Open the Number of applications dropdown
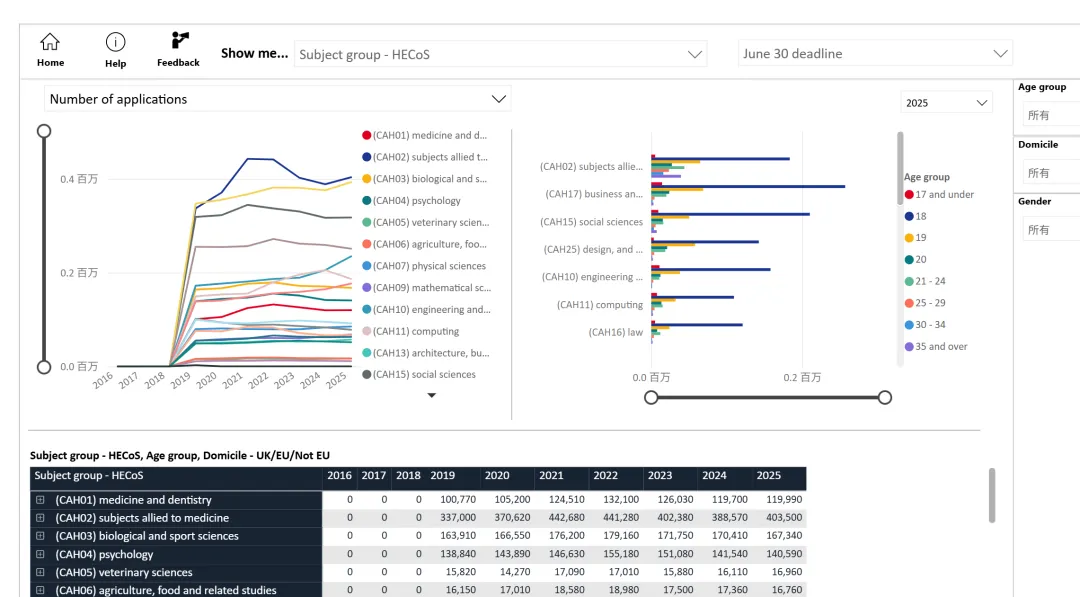 [278, 99]
